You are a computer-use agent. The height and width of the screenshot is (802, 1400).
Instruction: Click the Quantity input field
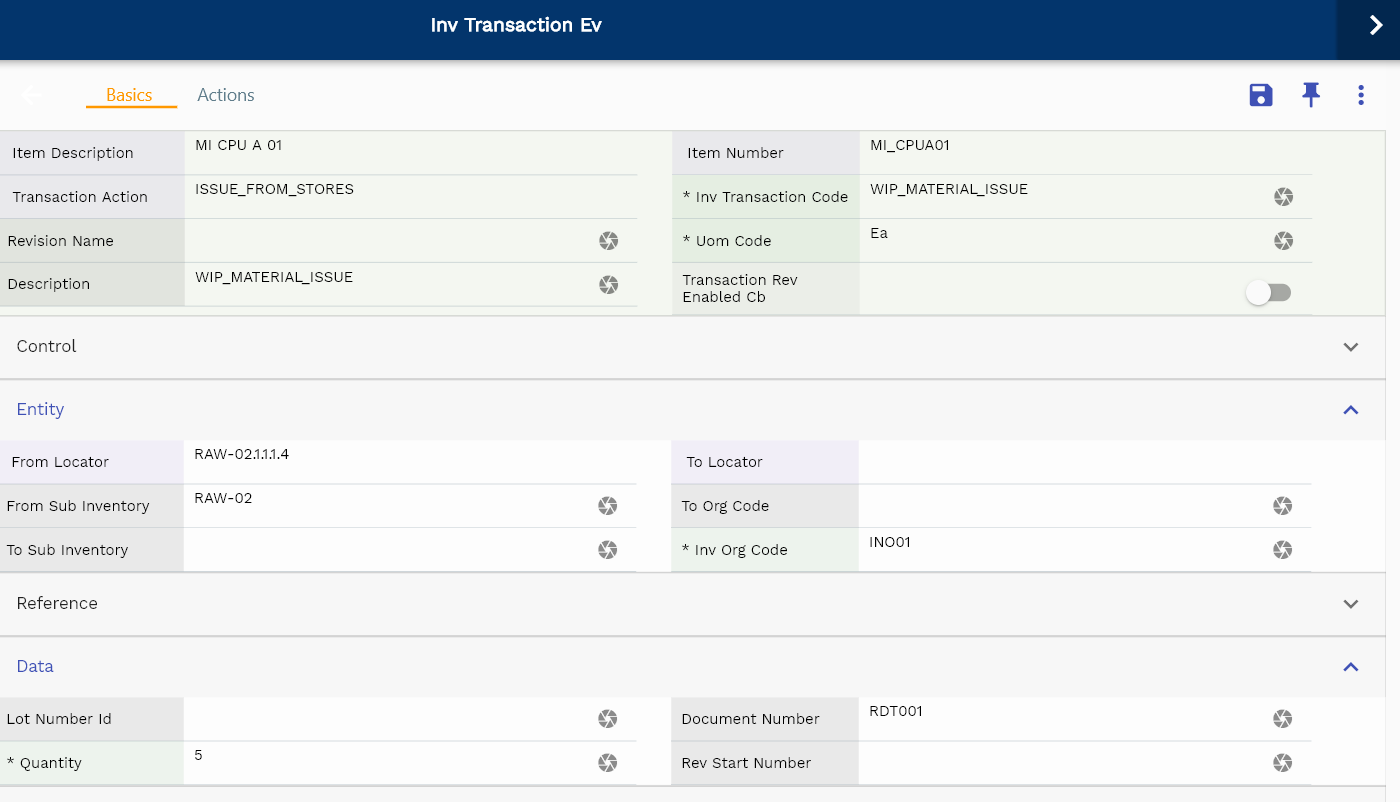[390, 763]
